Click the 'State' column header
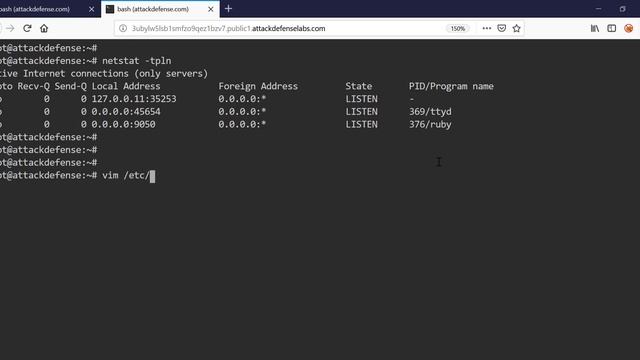The height and width of the screenshot is (360, 640). pos(359,86)
